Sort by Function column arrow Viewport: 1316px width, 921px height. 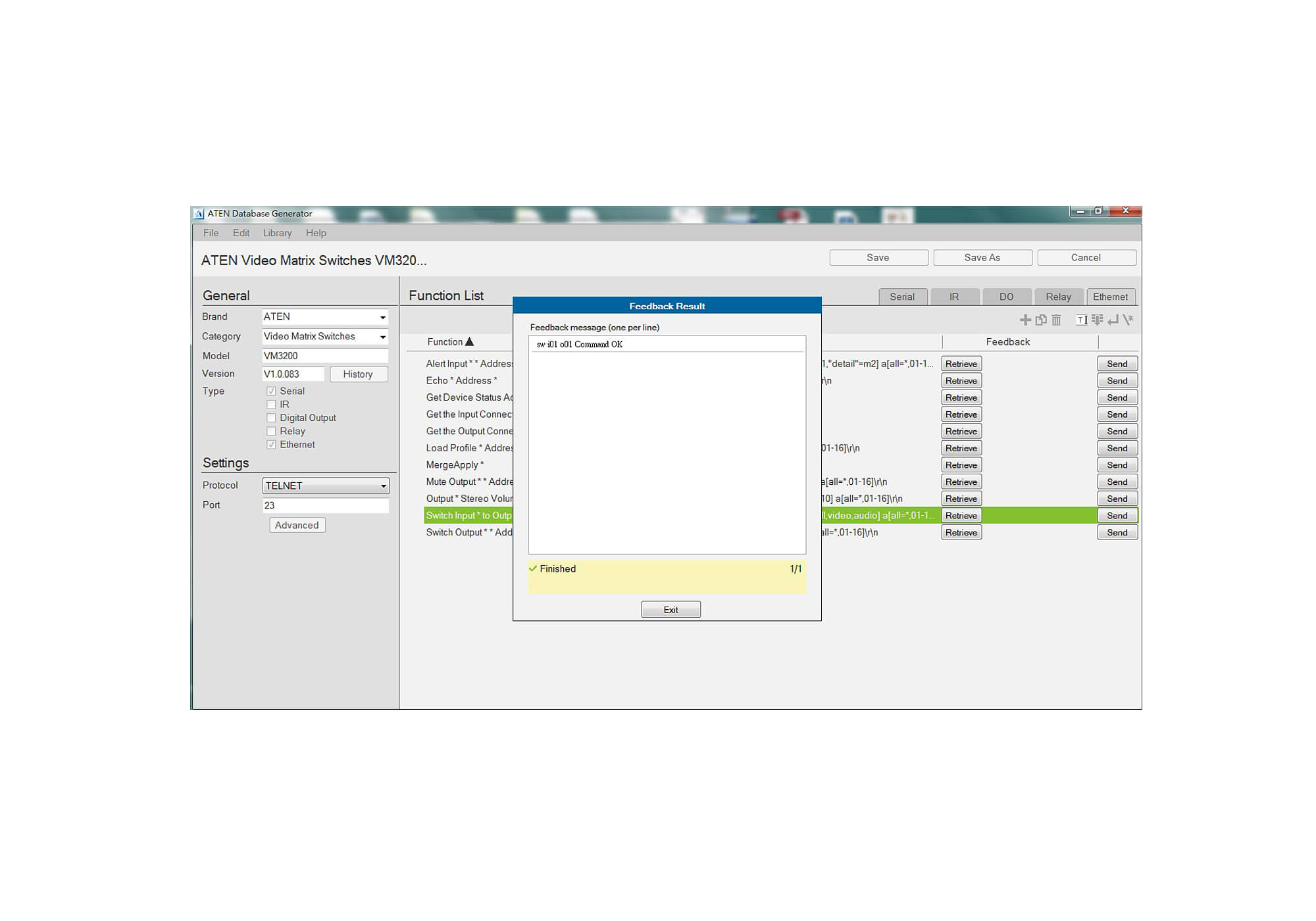(x=469, y=341)
